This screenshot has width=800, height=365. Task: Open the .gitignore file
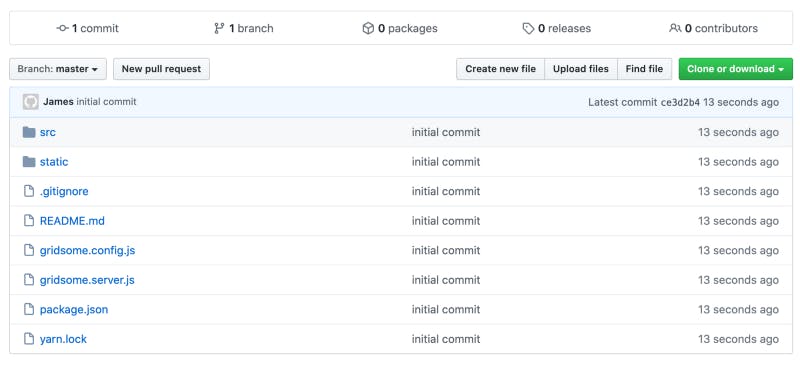[64, 191]
